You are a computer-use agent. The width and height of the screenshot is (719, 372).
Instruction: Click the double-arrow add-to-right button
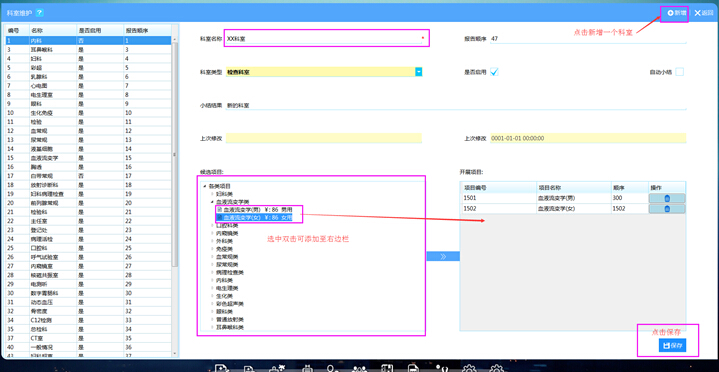443,256
